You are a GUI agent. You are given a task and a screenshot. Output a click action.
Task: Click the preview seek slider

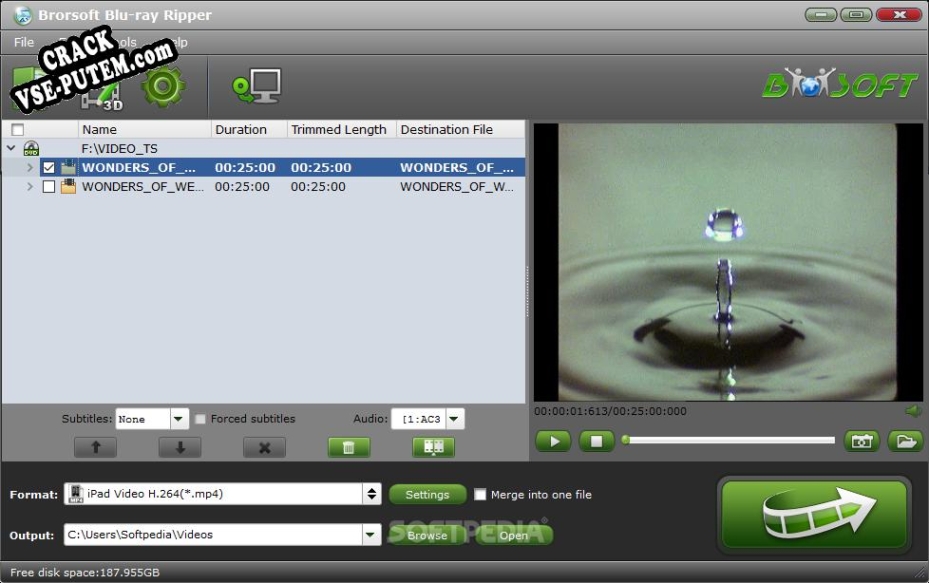point(728,440)
